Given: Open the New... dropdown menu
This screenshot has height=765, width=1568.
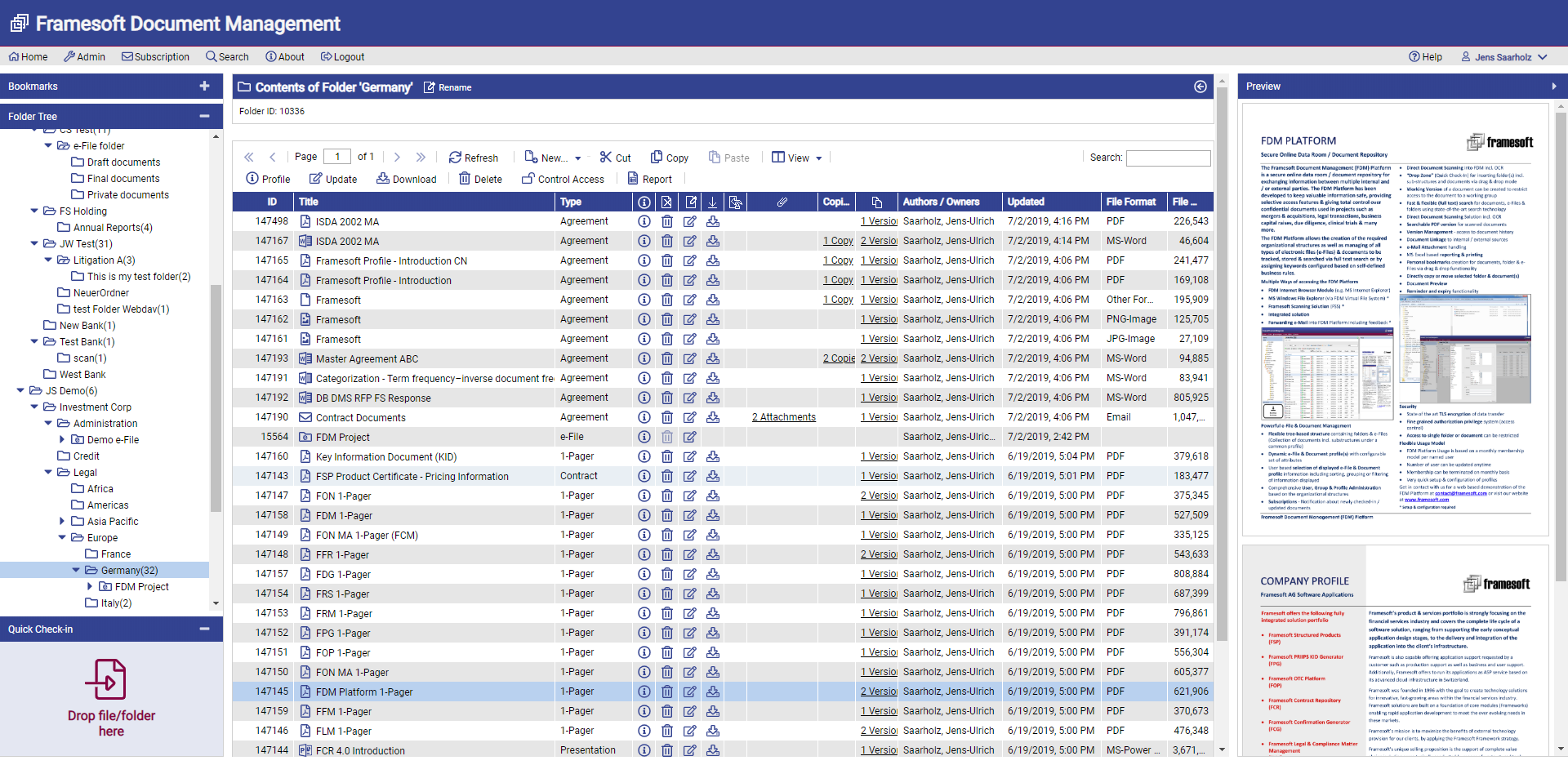Looking at the screenshot, I should 553,158.
